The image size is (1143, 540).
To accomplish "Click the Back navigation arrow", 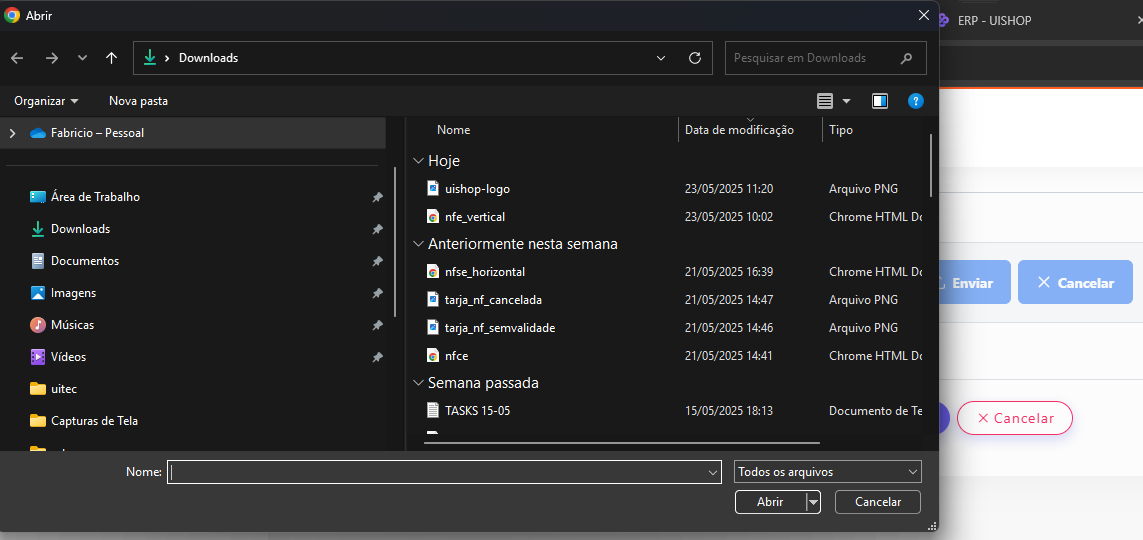I will (x=17, y=58).
